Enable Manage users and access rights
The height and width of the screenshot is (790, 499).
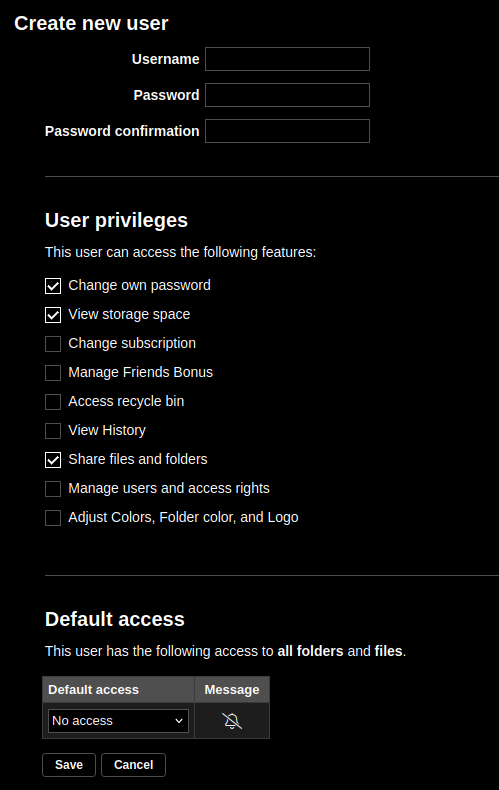coord(53,489)
